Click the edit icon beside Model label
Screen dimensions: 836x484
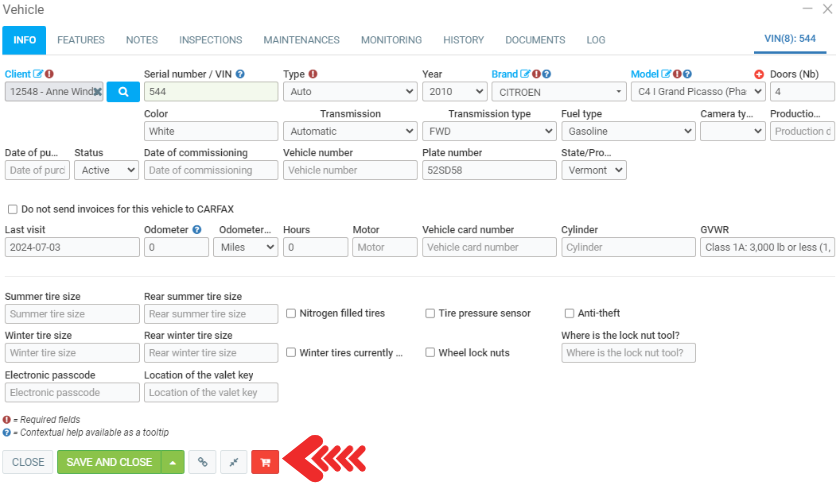tap(666, 74)
